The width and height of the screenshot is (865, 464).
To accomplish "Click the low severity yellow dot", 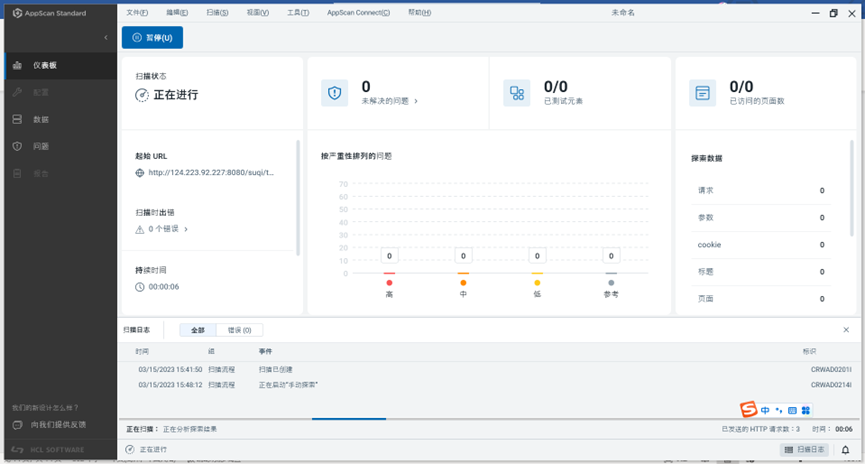I will point(537,283).
